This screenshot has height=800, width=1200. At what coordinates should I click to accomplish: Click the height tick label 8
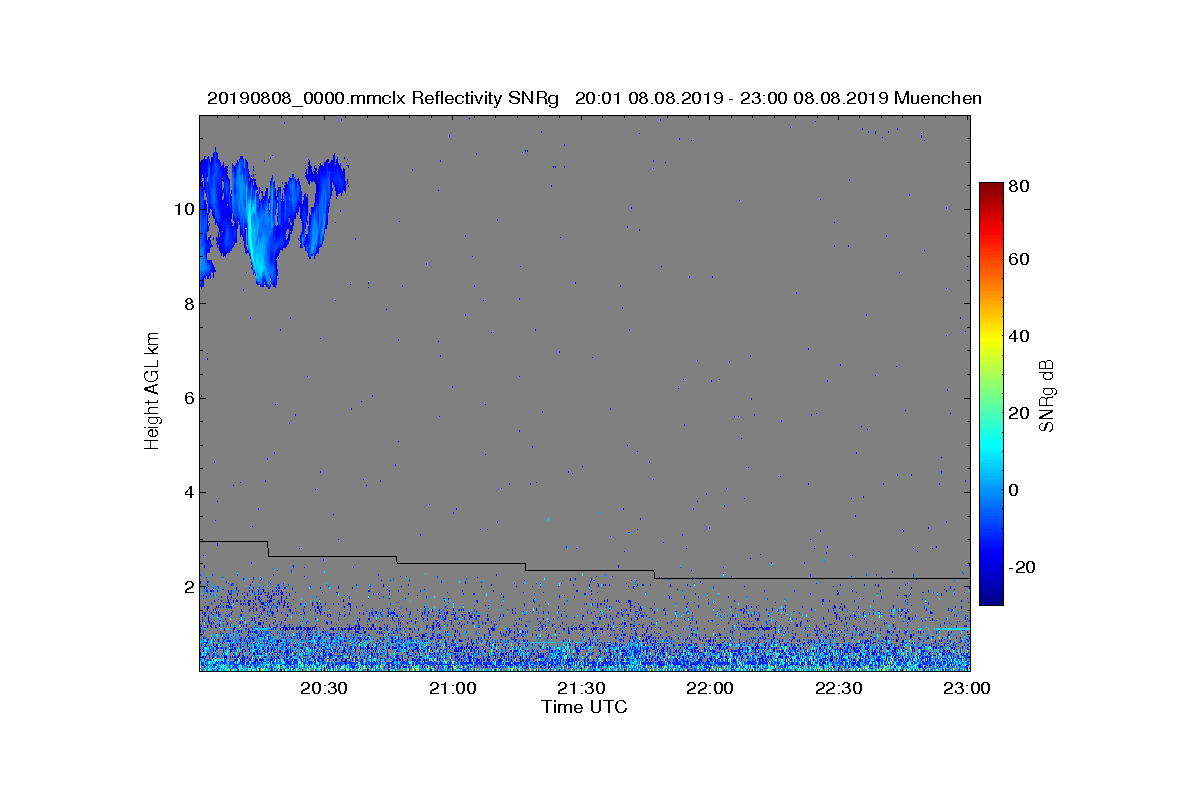[x=188, y=303]
